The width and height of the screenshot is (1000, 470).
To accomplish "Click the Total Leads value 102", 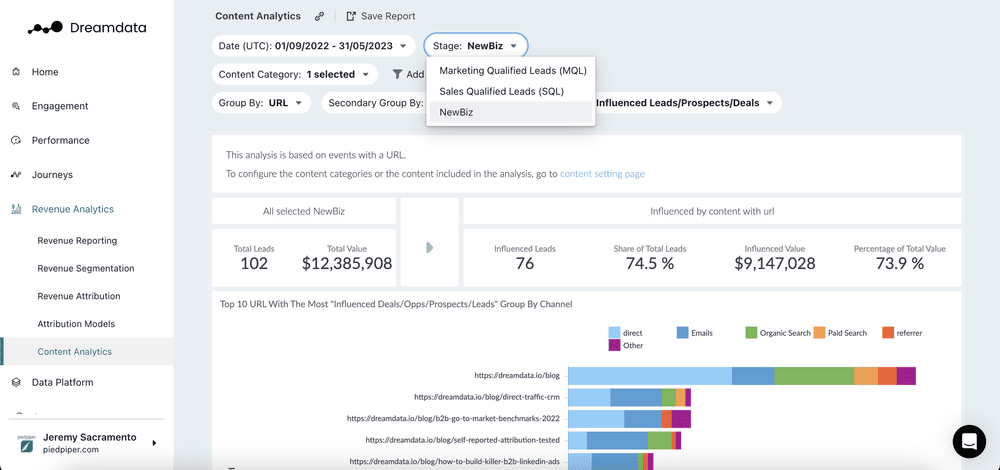I will [254, 263].
